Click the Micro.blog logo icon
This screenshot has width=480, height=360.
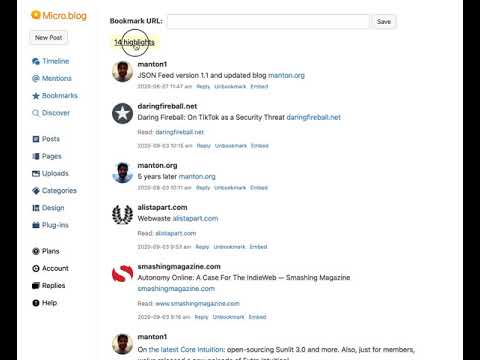(35, 15)
